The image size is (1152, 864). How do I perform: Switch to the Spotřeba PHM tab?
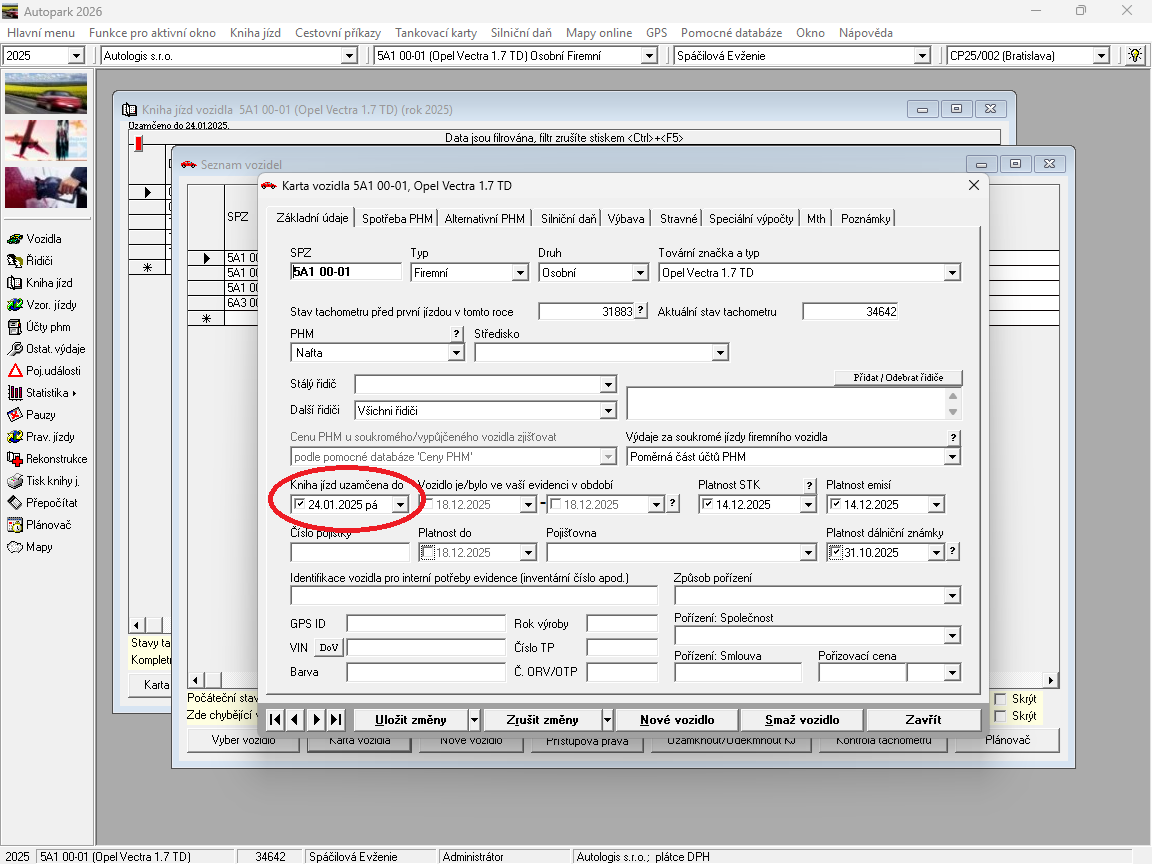(x=397, y=218)
